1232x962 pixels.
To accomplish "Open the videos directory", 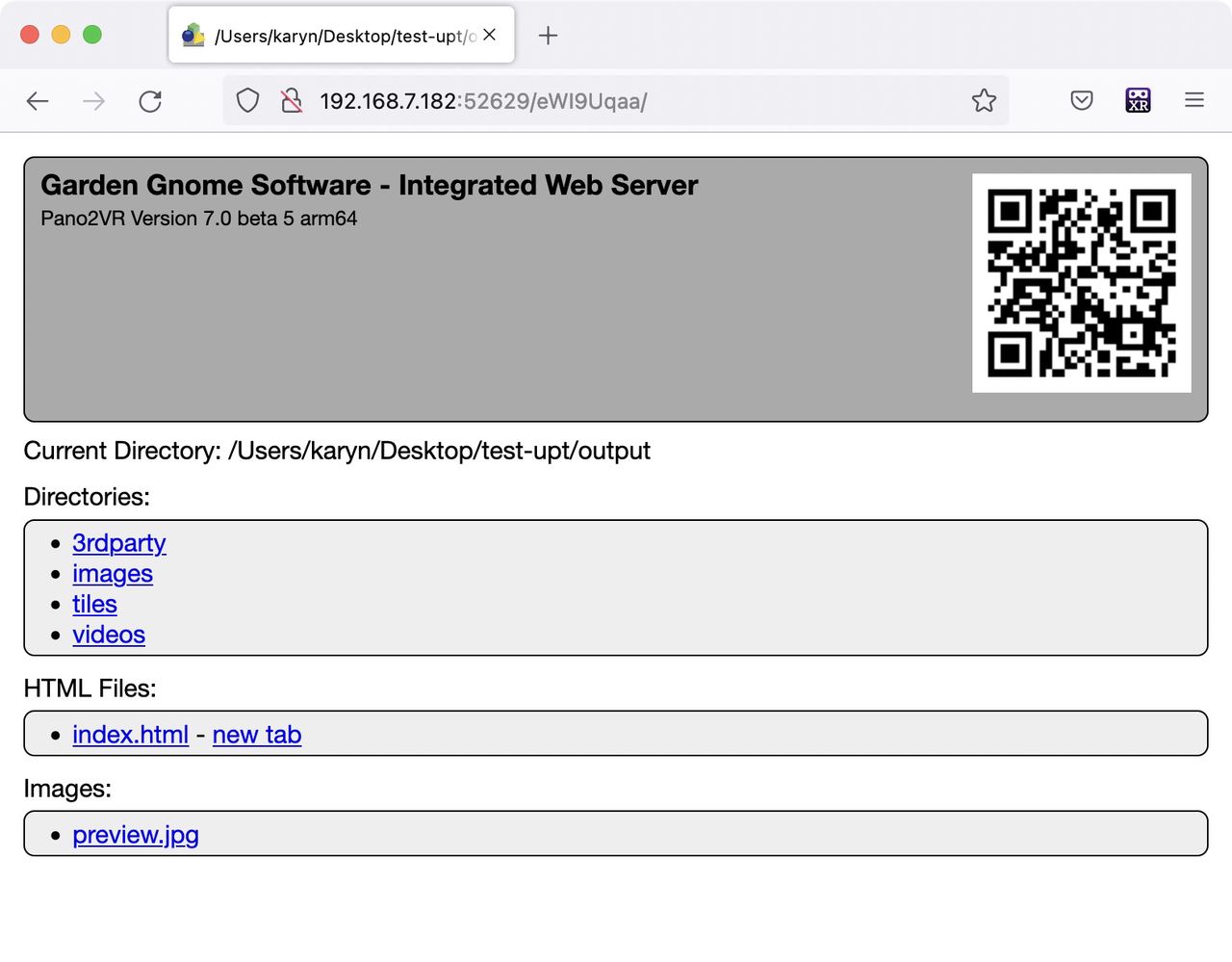I will coord(109,636).
